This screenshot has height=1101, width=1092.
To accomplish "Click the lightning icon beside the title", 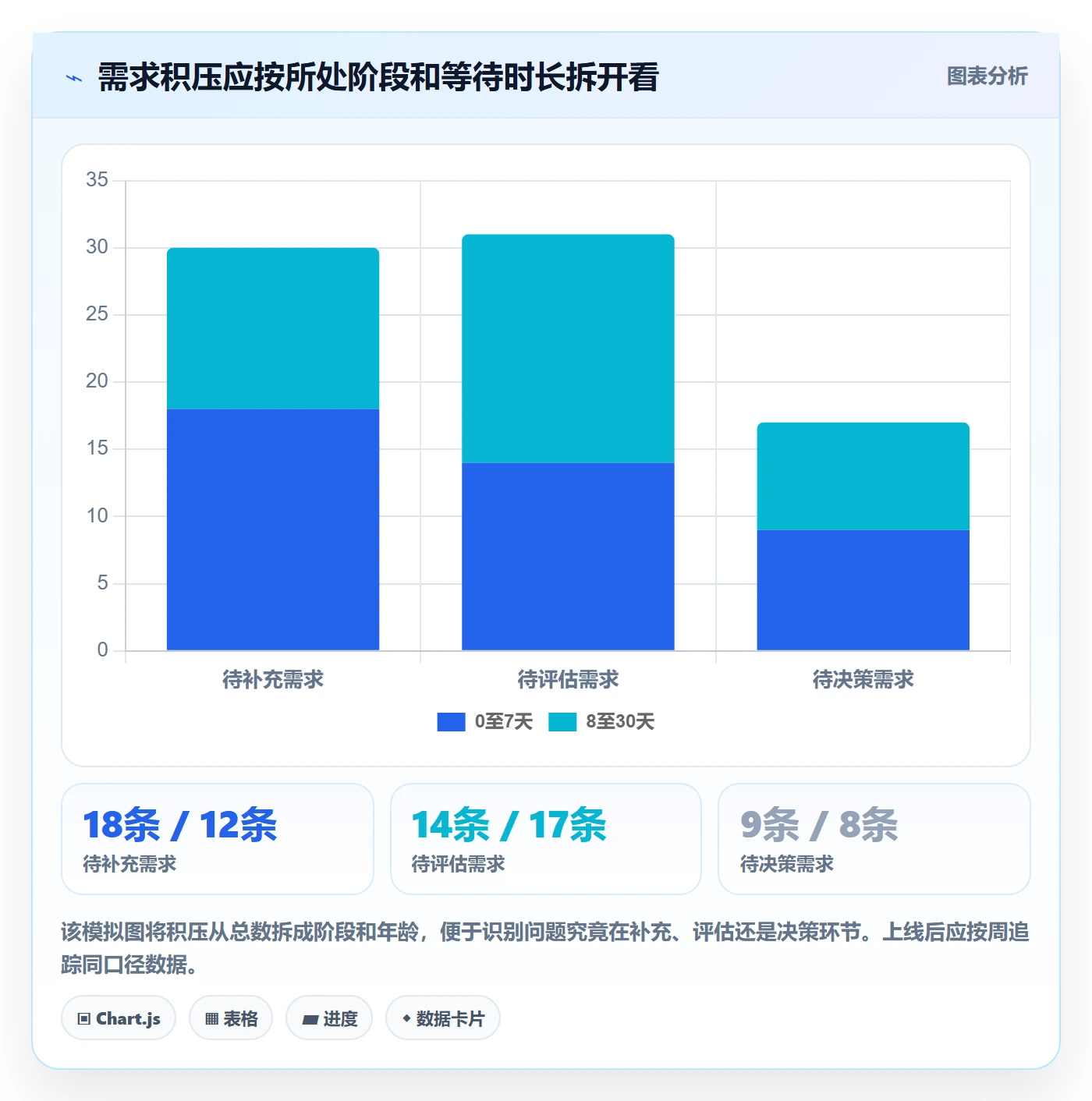I will tap(74, 78).
